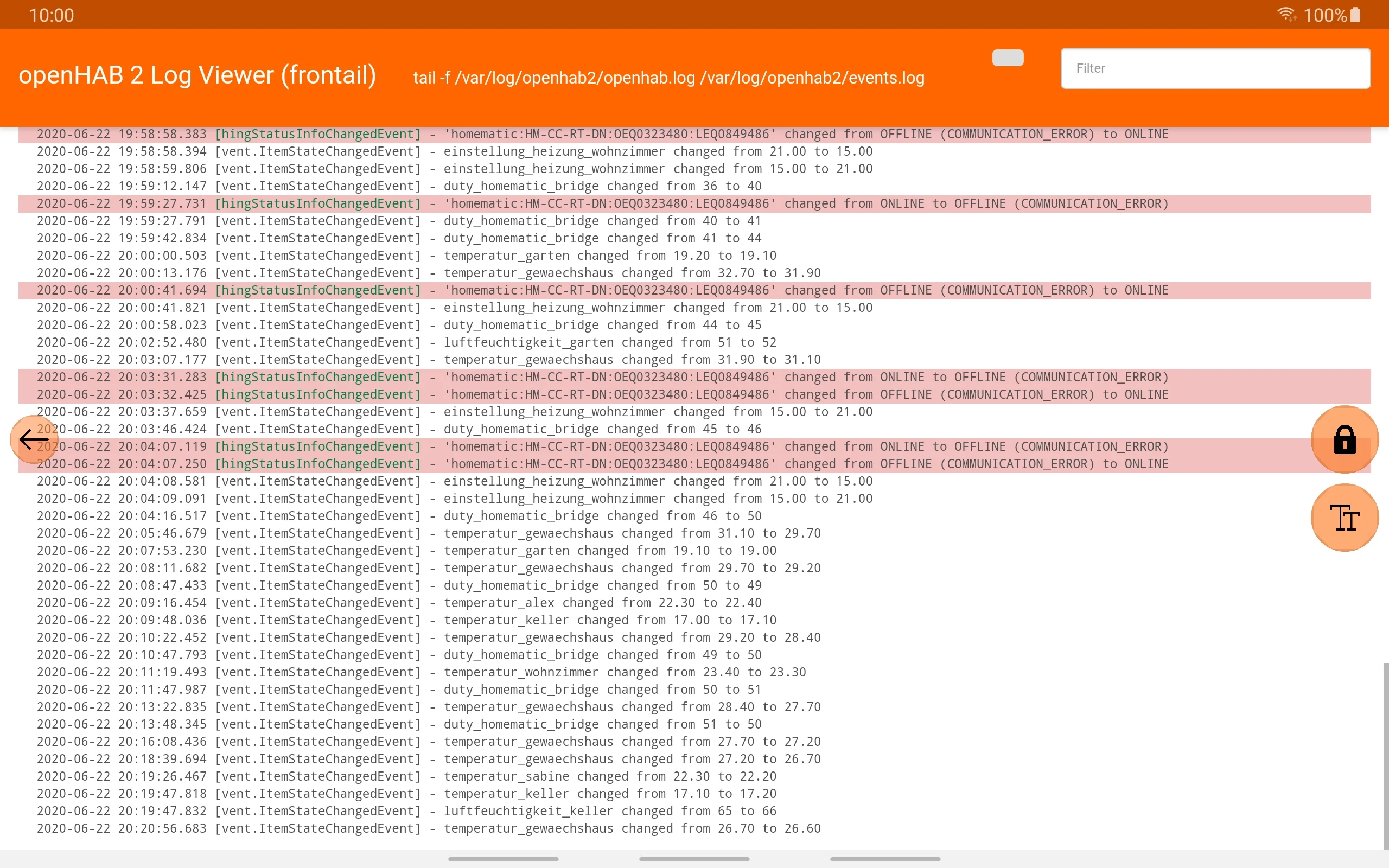Screen dimensions: 1389x868
Task: Tap the text size floating button
Action: tap(1344, 517)
